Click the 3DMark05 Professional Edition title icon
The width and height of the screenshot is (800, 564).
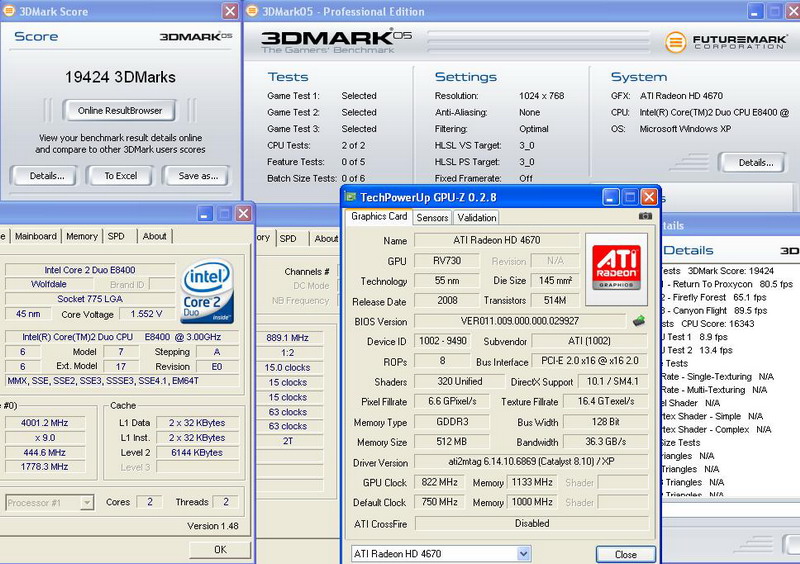pyautogui.click(x=252, y=11)
